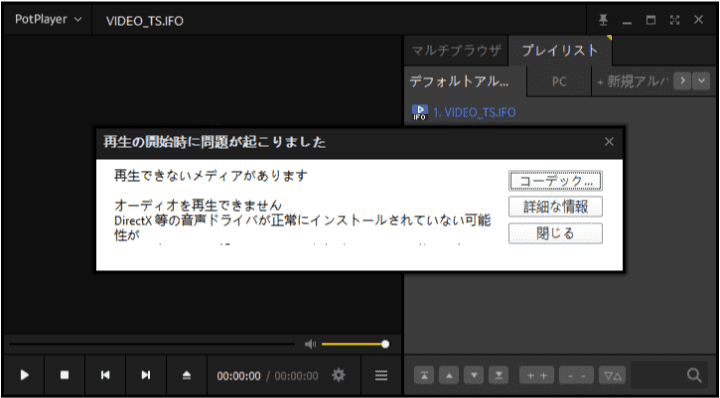Switch to the マルチブラウザ tab
Screen dimensions: 720x398
(456, 50)
